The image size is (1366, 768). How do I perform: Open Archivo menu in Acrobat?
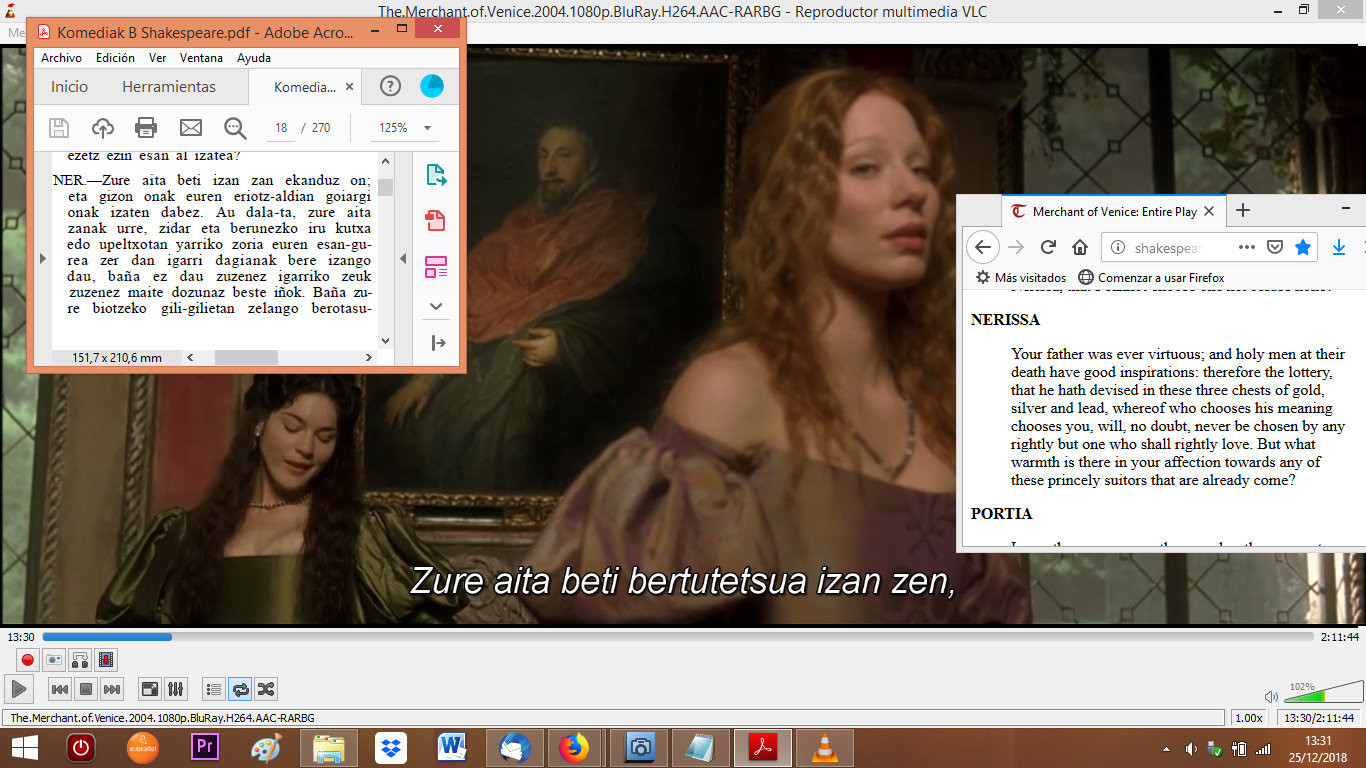[61, 58]
